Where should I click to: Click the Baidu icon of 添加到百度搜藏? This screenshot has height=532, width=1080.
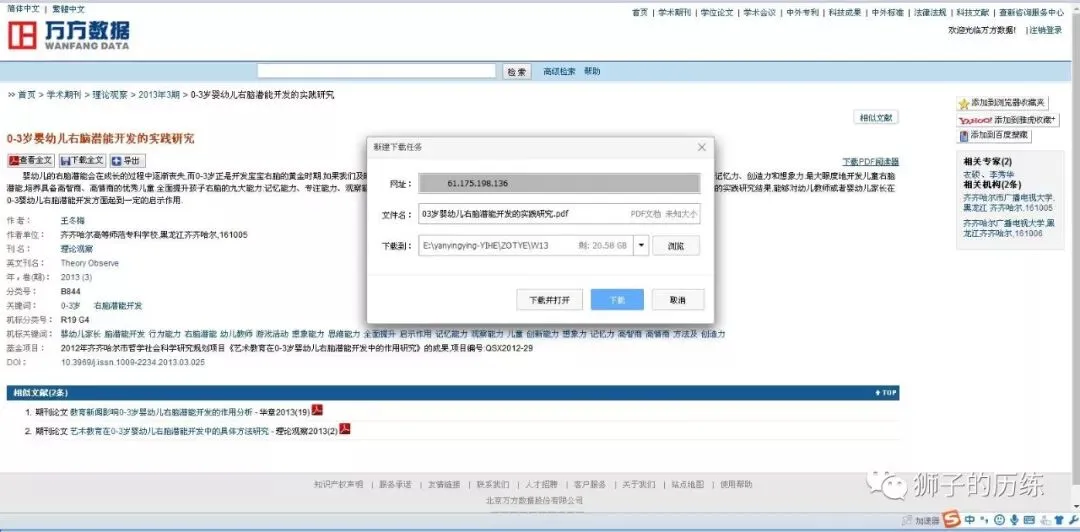click(964, 136)
